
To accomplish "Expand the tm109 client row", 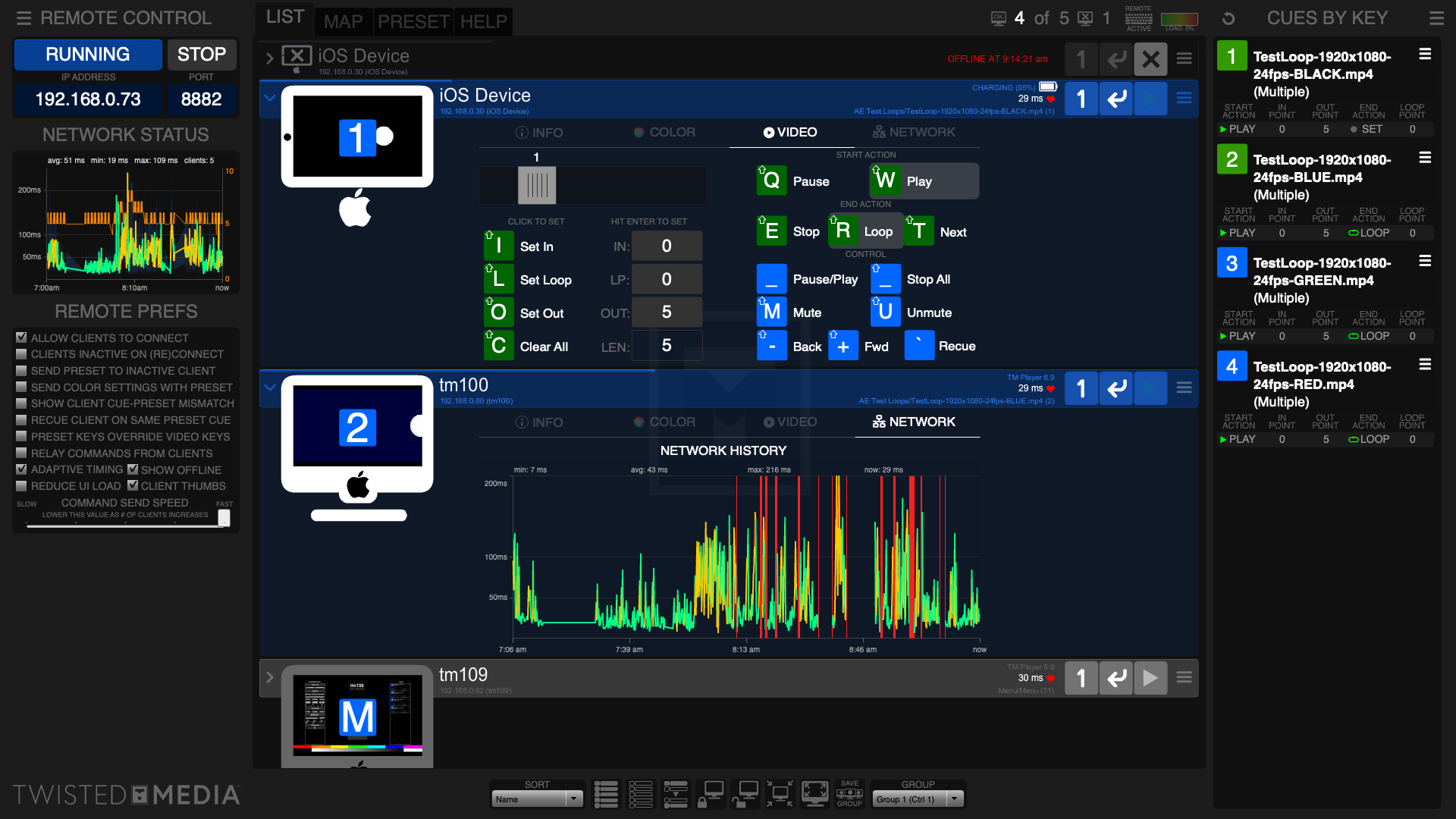I will coord(269,677).
